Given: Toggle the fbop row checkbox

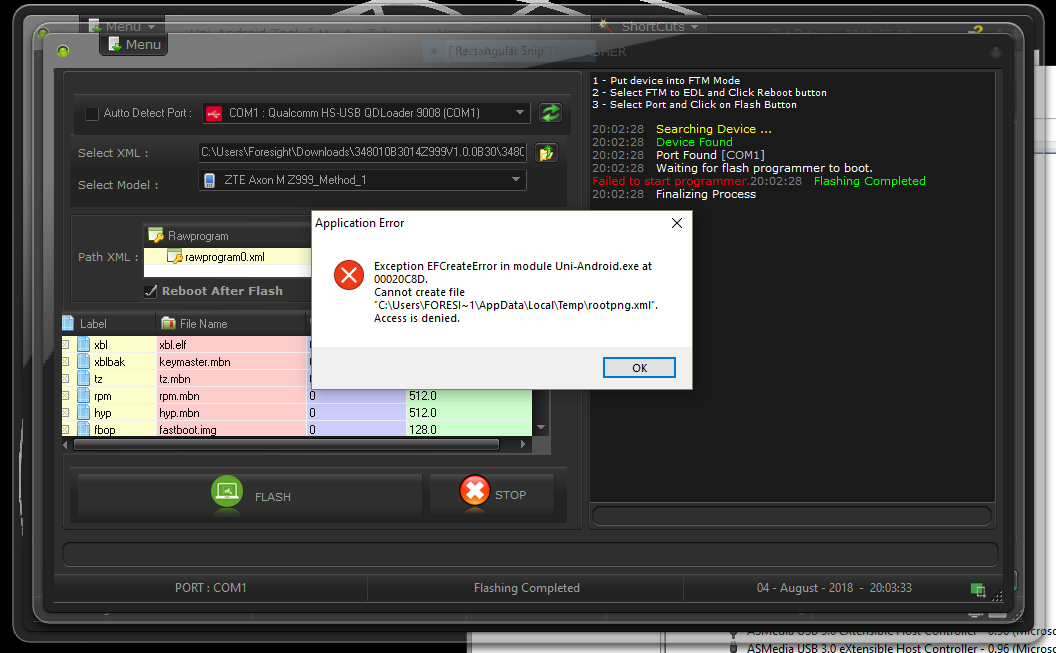Looking at the screenshot, I should click(65, 429).
